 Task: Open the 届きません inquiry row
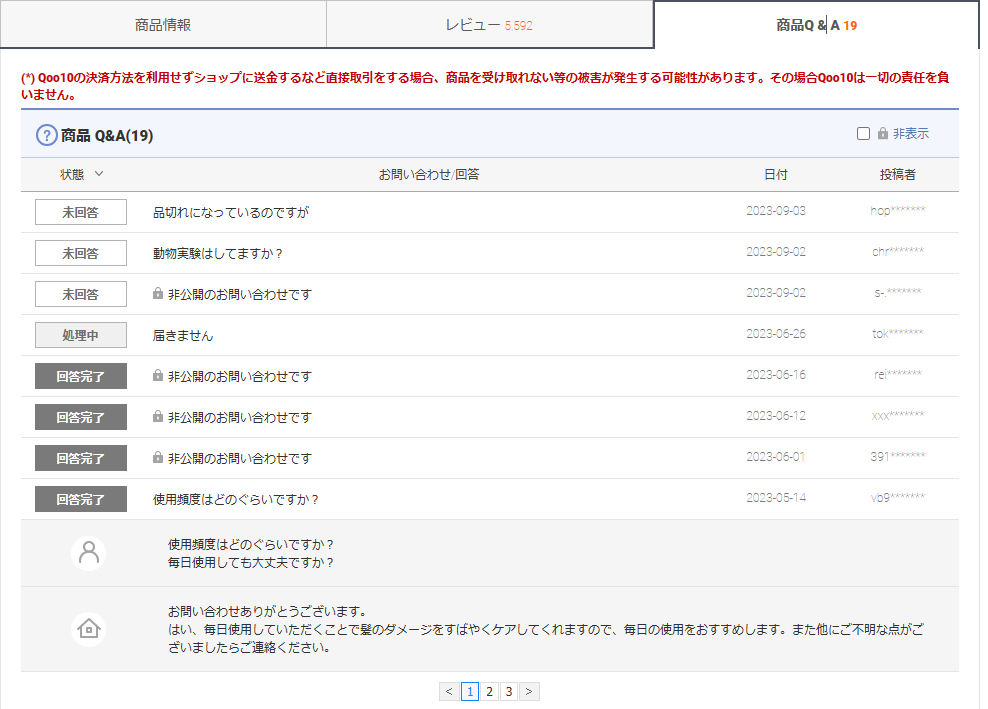(x=183, y=335)
